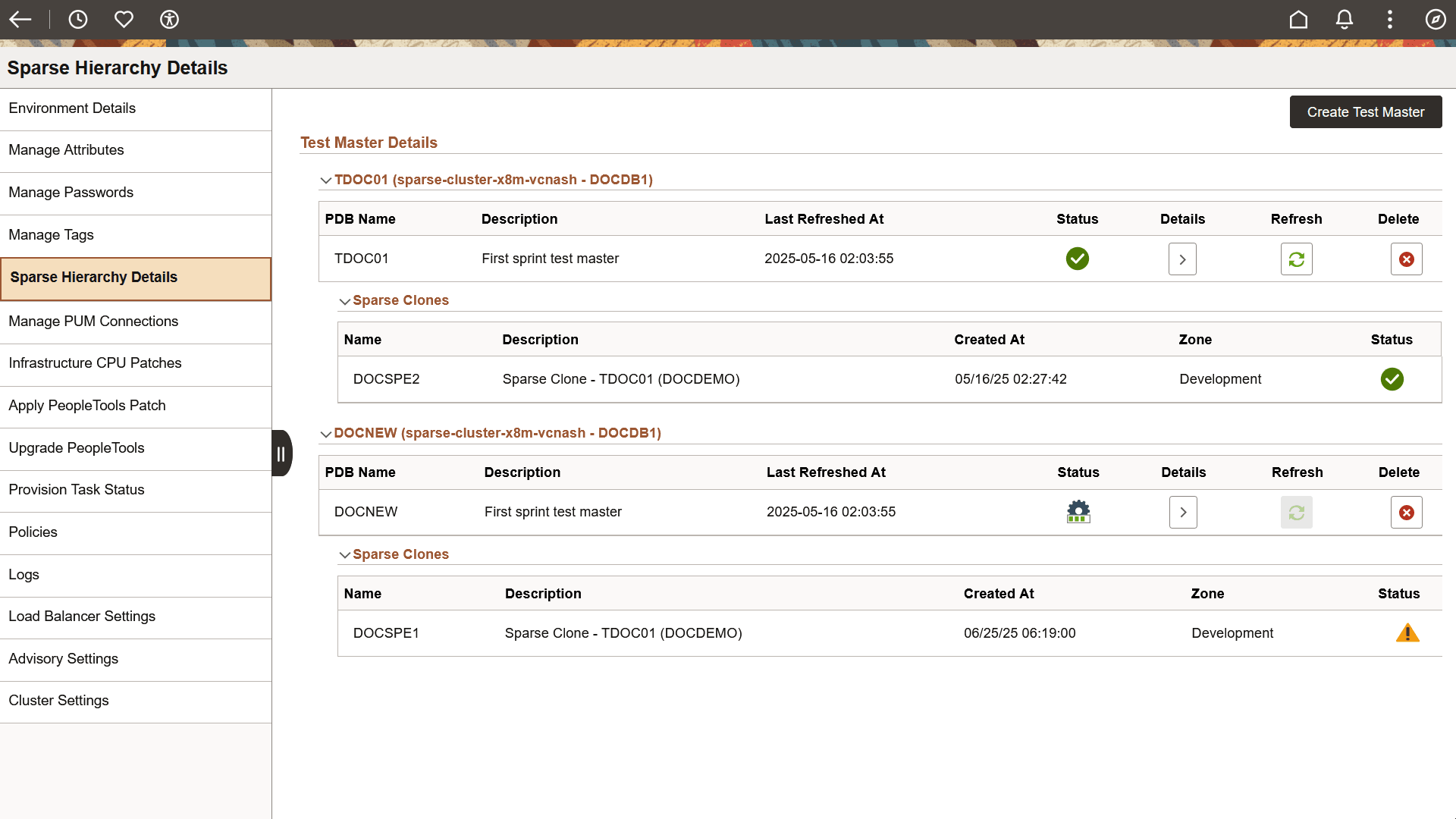Collapse the TDOC01 section

[x=326, y=180]
